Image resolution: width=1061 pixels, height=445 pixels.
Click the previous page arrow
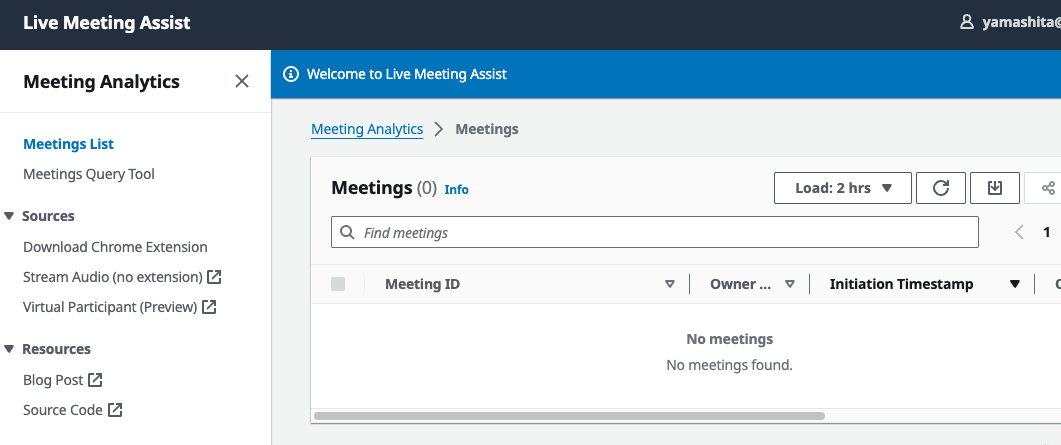pos(1019,233)
